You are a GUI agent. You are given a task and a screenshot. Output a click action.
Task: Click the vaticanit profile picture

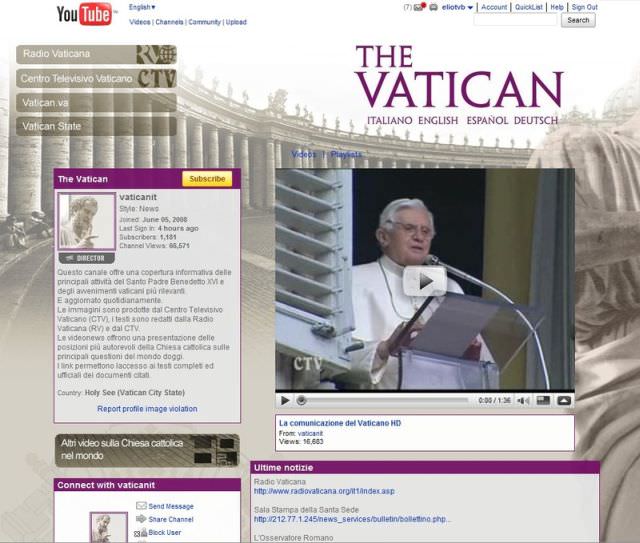click(x=87, y=221)
